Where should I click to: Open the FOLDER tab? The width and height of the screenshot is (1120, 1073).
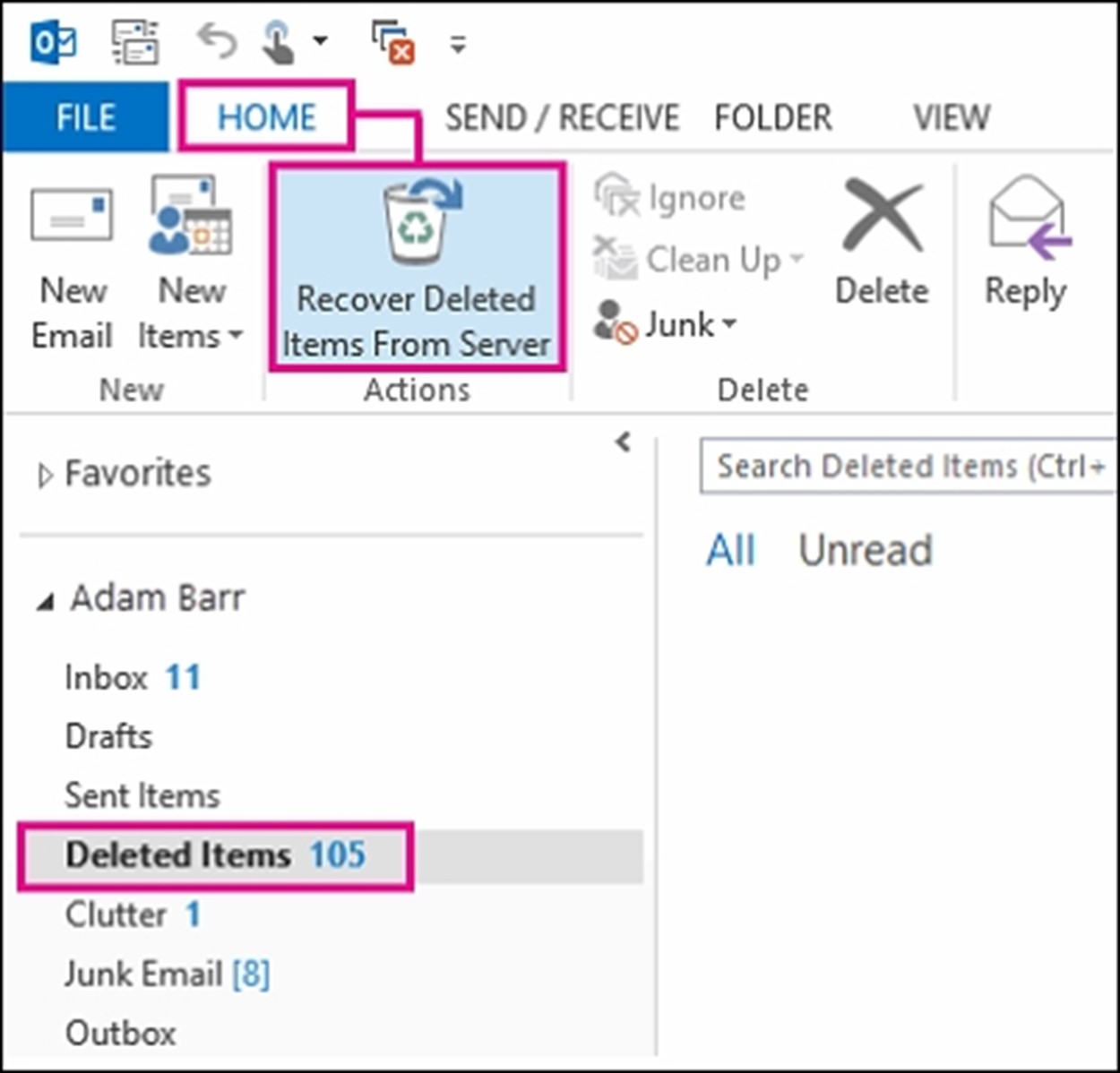[772, 117]
